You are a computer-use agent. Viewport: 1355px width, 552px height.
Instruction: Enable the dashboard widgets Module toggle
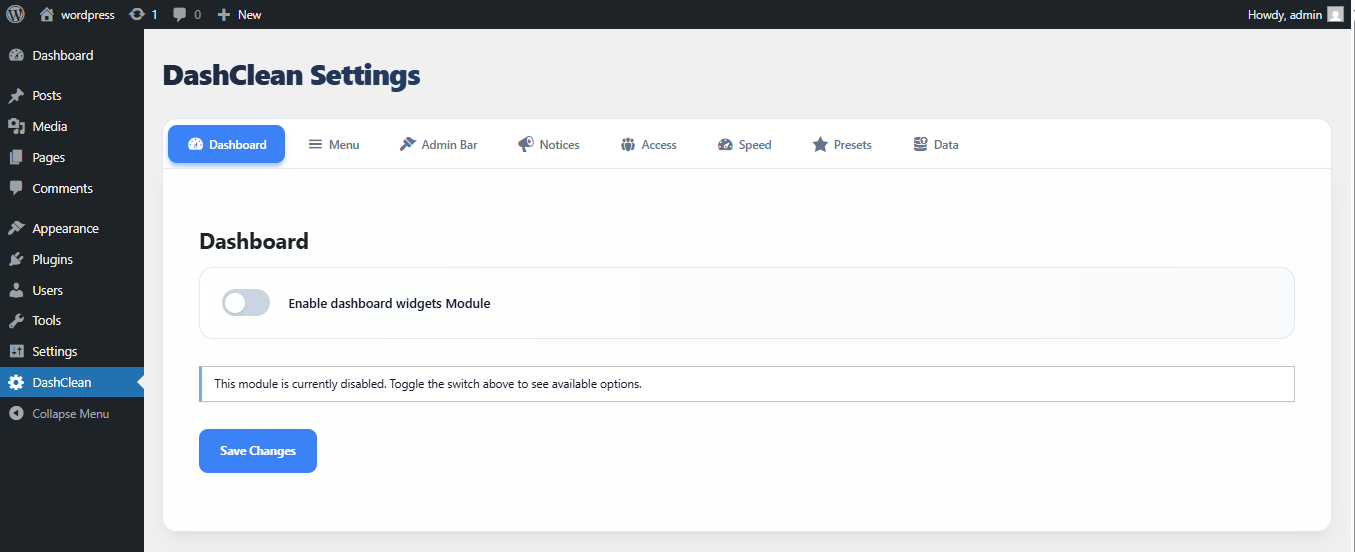pos(246,303)
